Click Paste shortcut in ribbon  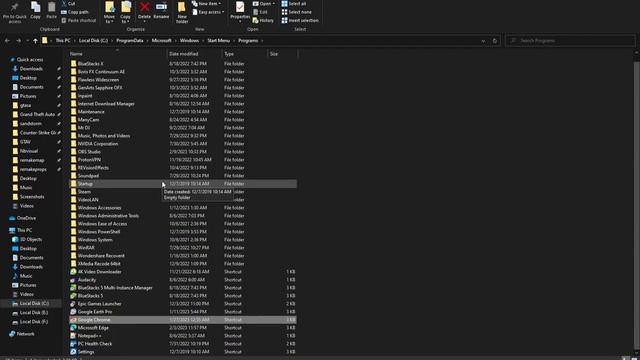point(78,20)
